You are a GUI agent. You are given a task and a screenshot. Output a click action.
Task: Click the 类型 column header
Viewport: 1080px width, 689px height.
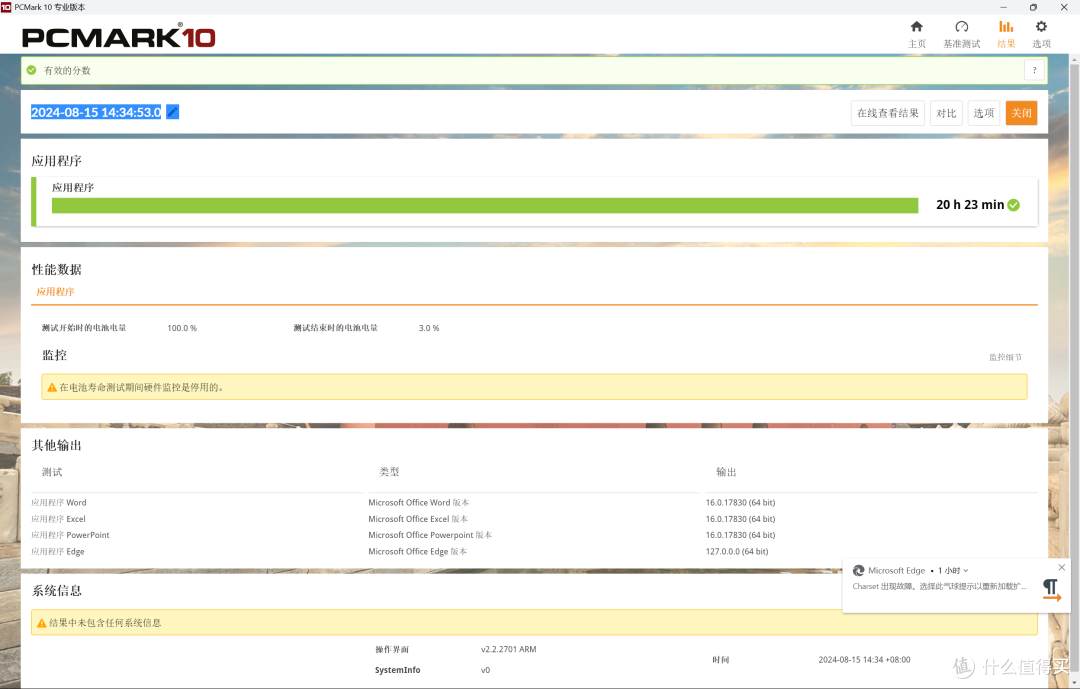(389, 472)
